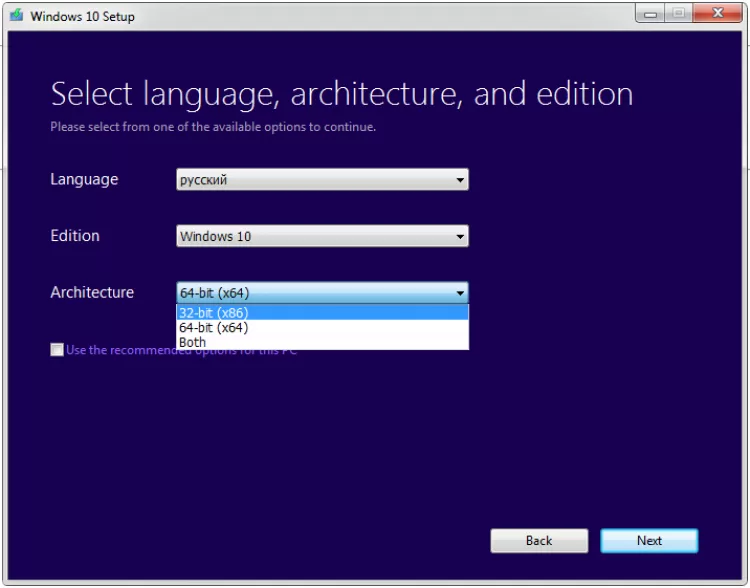750x588 pixels.
Task: Open the Language dropdown showing русский
Action: pyautogui.click(x=322, y=179)
